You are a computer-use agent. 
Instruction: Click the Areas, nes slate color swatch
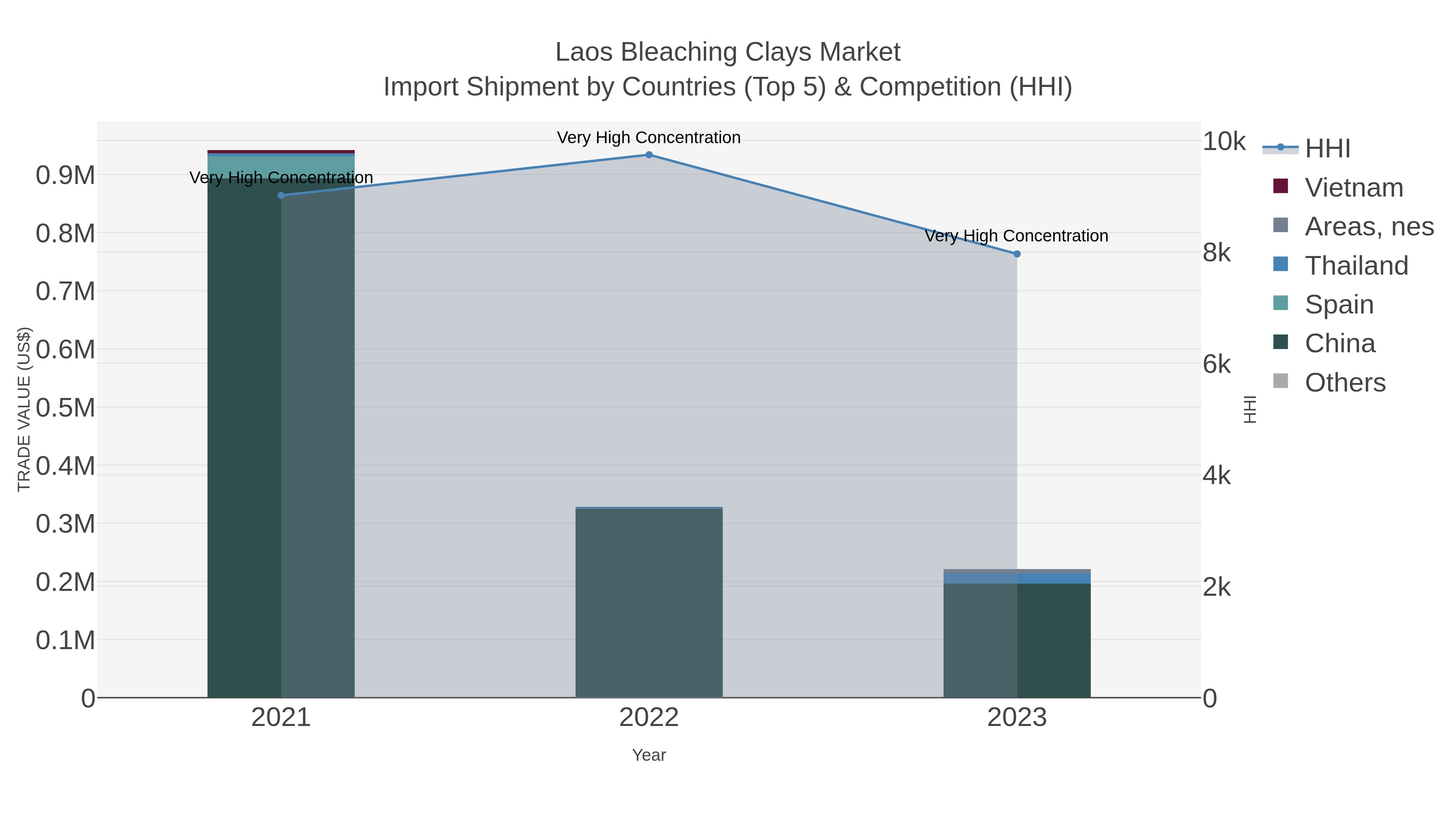(1280, 225)
